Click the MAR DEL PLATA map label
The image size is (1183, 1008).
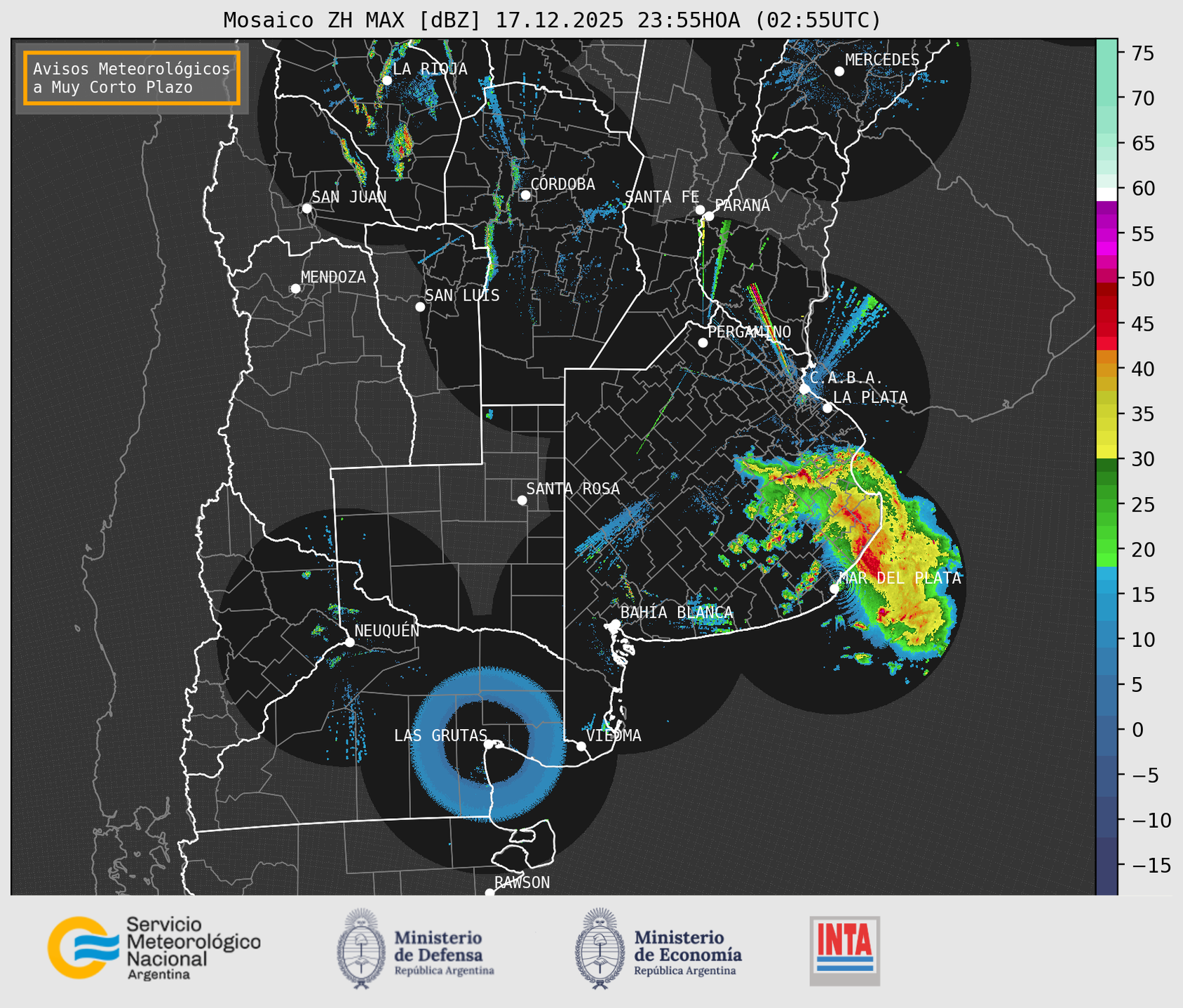coord(900,578)
